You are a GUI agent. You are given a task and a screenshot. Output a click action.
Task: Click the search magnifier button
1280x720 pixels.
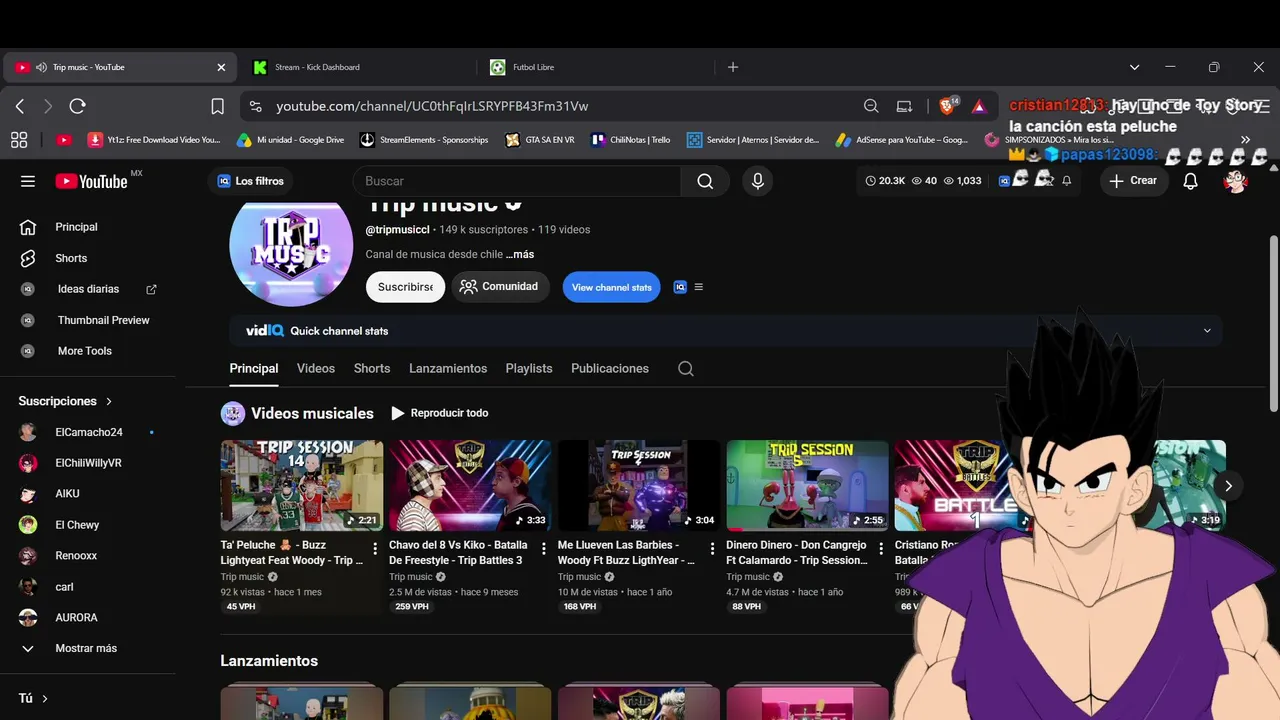(x=705, y=181)
